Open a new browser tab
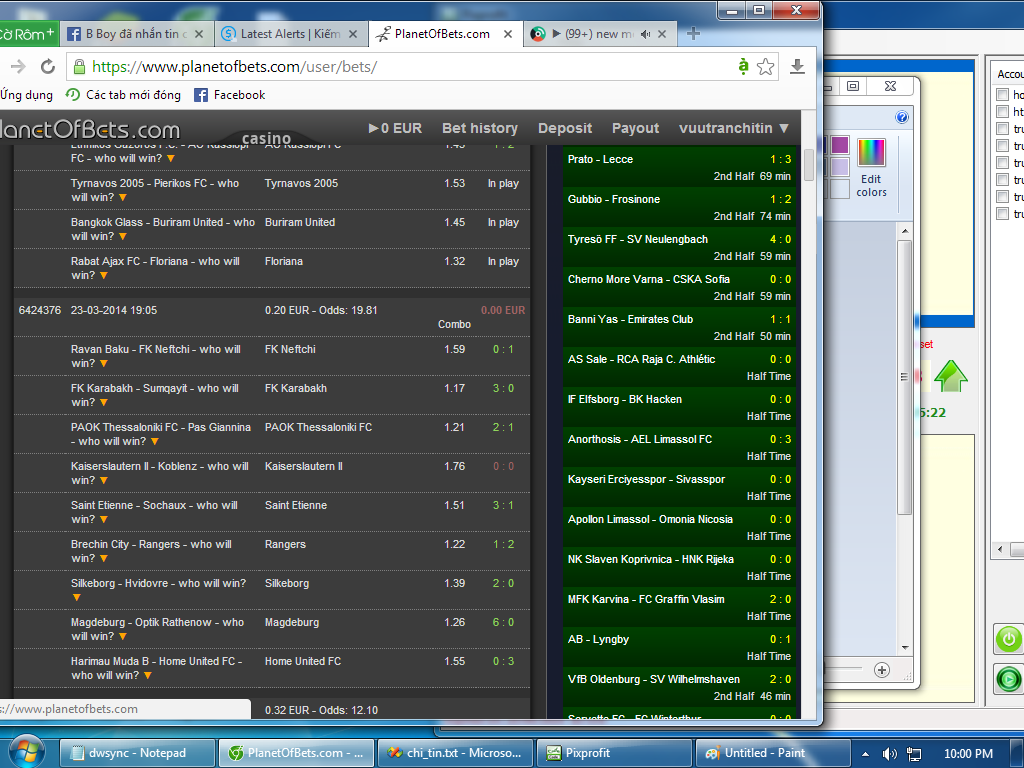Viewport: 1024px width, 768px height. click(693, 34)
